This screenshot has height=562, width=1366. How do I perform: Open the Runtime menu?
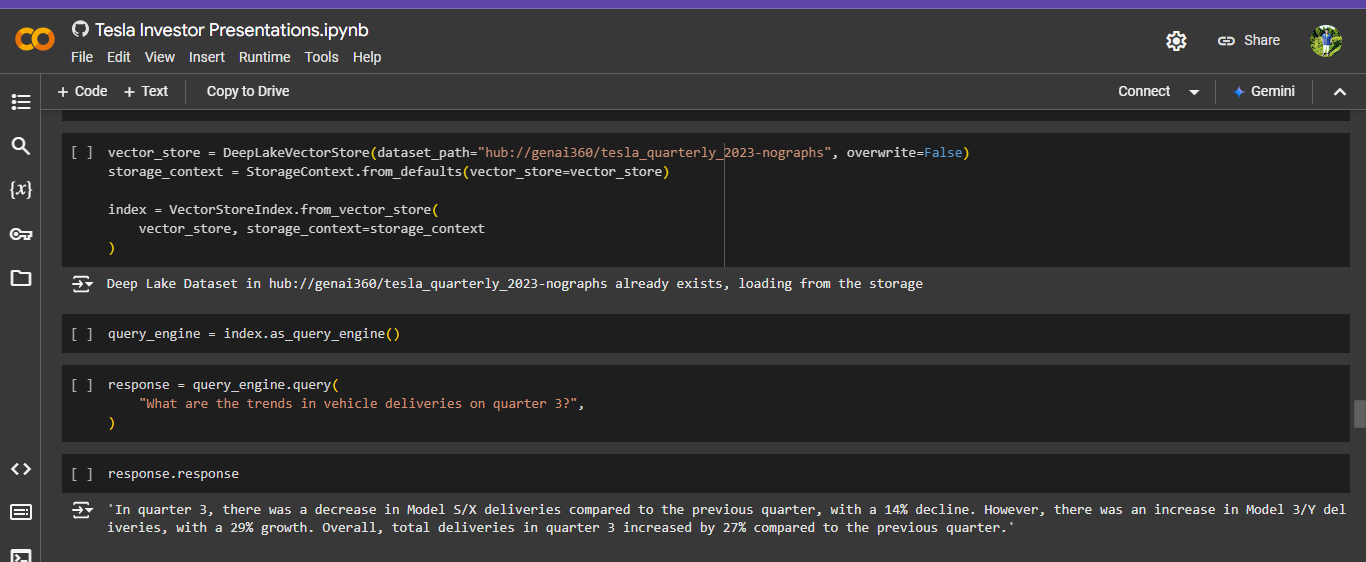(264, 57)
